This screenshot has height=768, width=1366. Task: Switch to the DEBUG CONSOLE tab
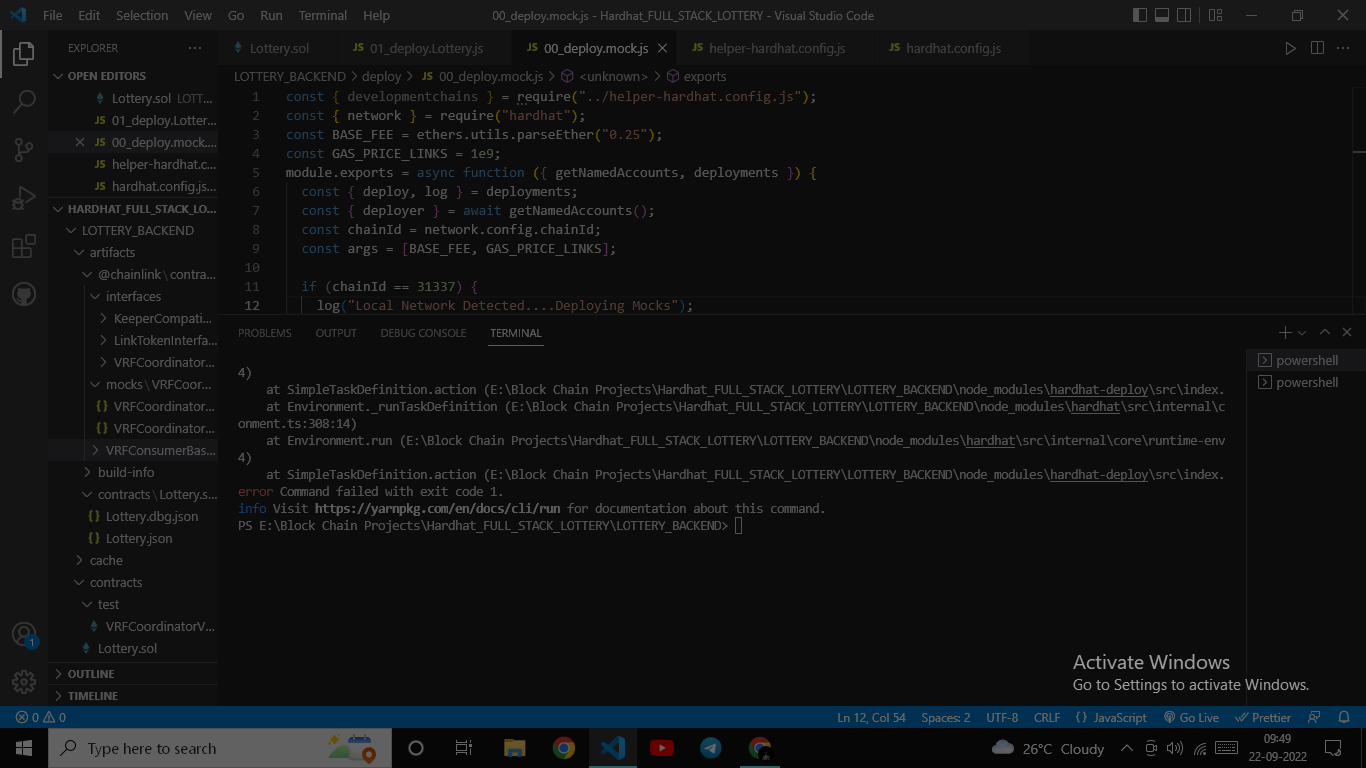tap(423, 333)
